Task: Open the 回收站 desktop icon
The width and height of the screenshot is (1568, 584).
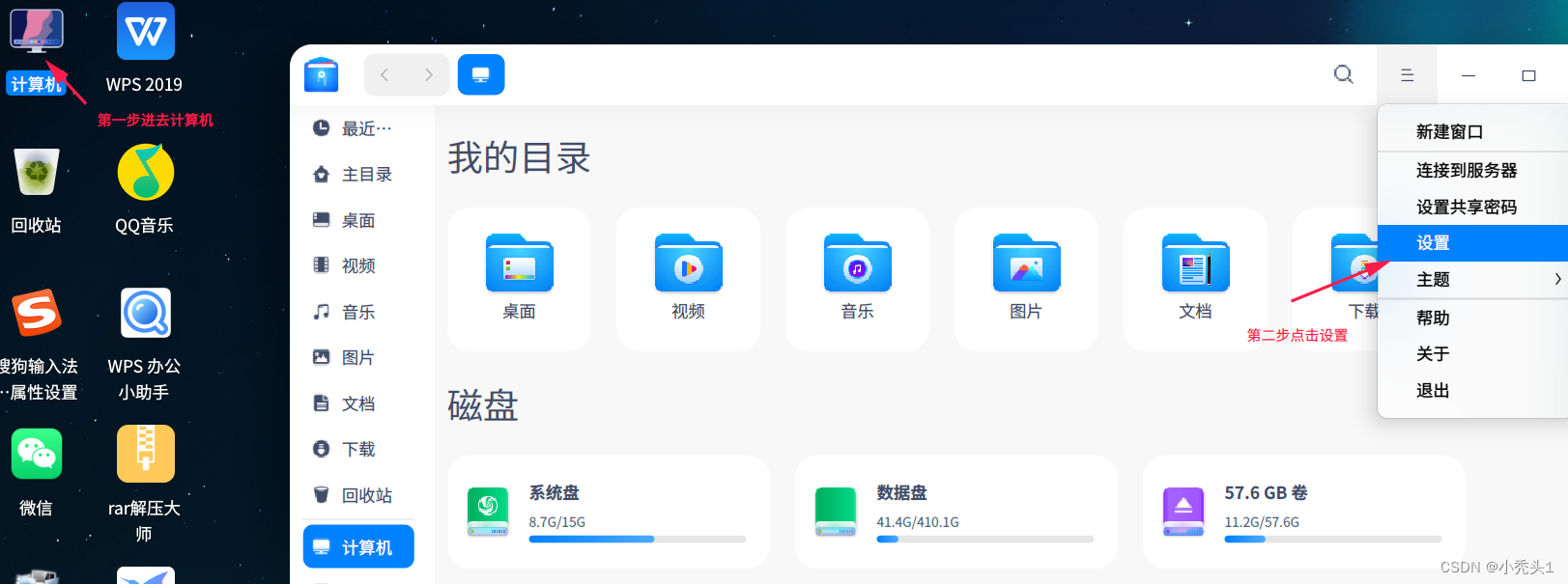Action: pos(37,173)
